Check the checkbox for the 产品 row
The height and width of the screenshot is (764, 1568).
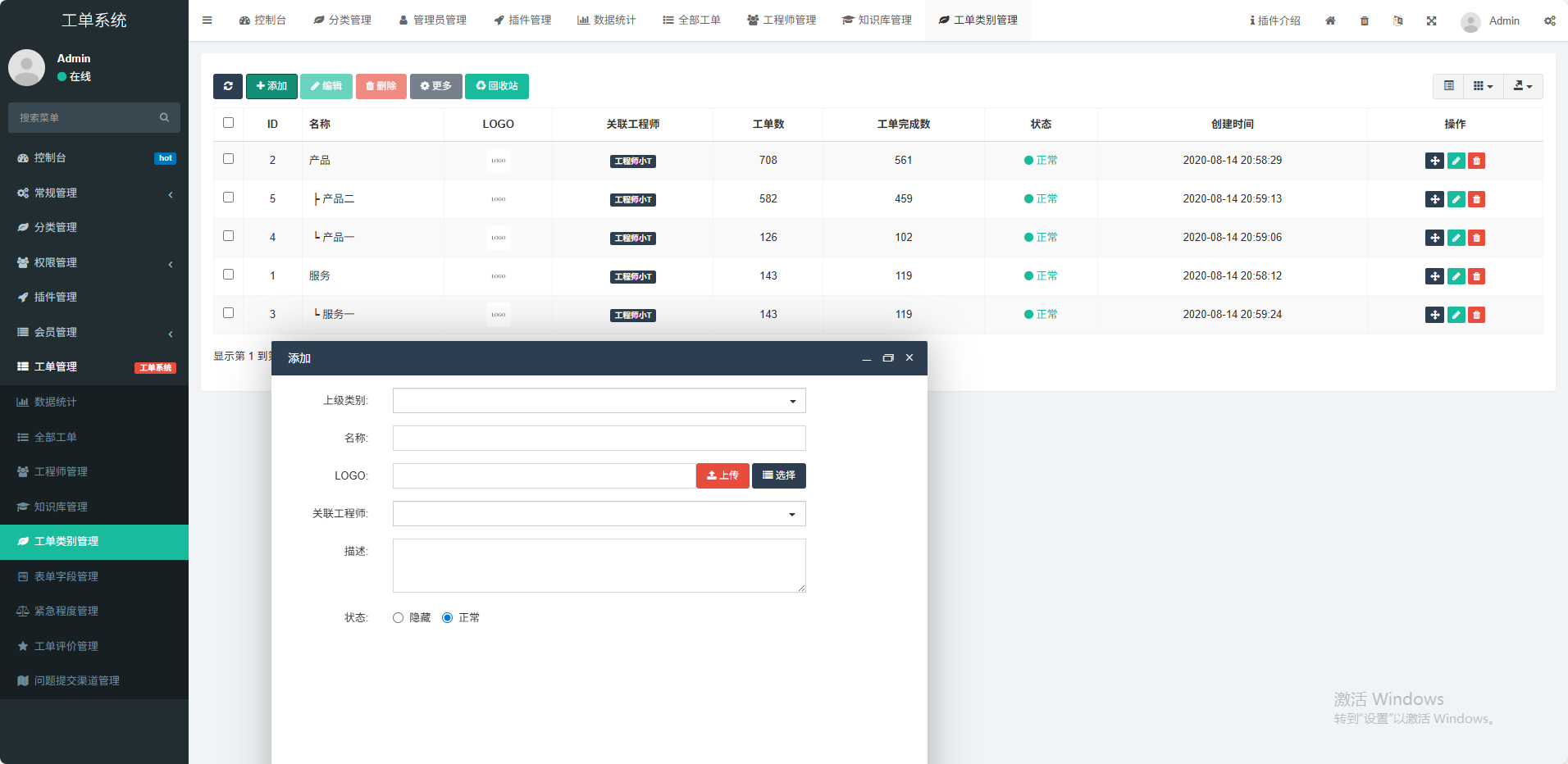pos(229,159)
